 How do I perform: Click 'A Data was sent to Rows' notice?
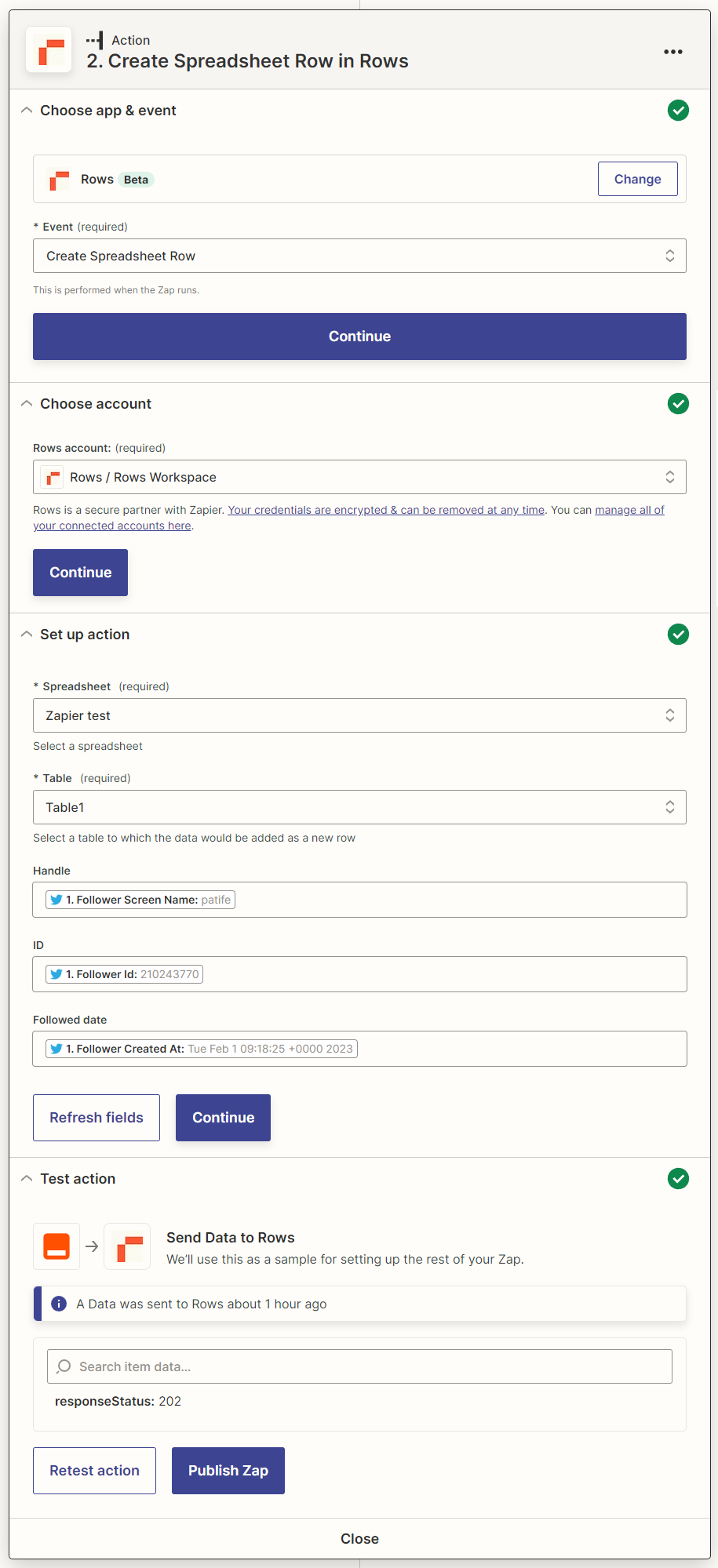[359, 1304]
